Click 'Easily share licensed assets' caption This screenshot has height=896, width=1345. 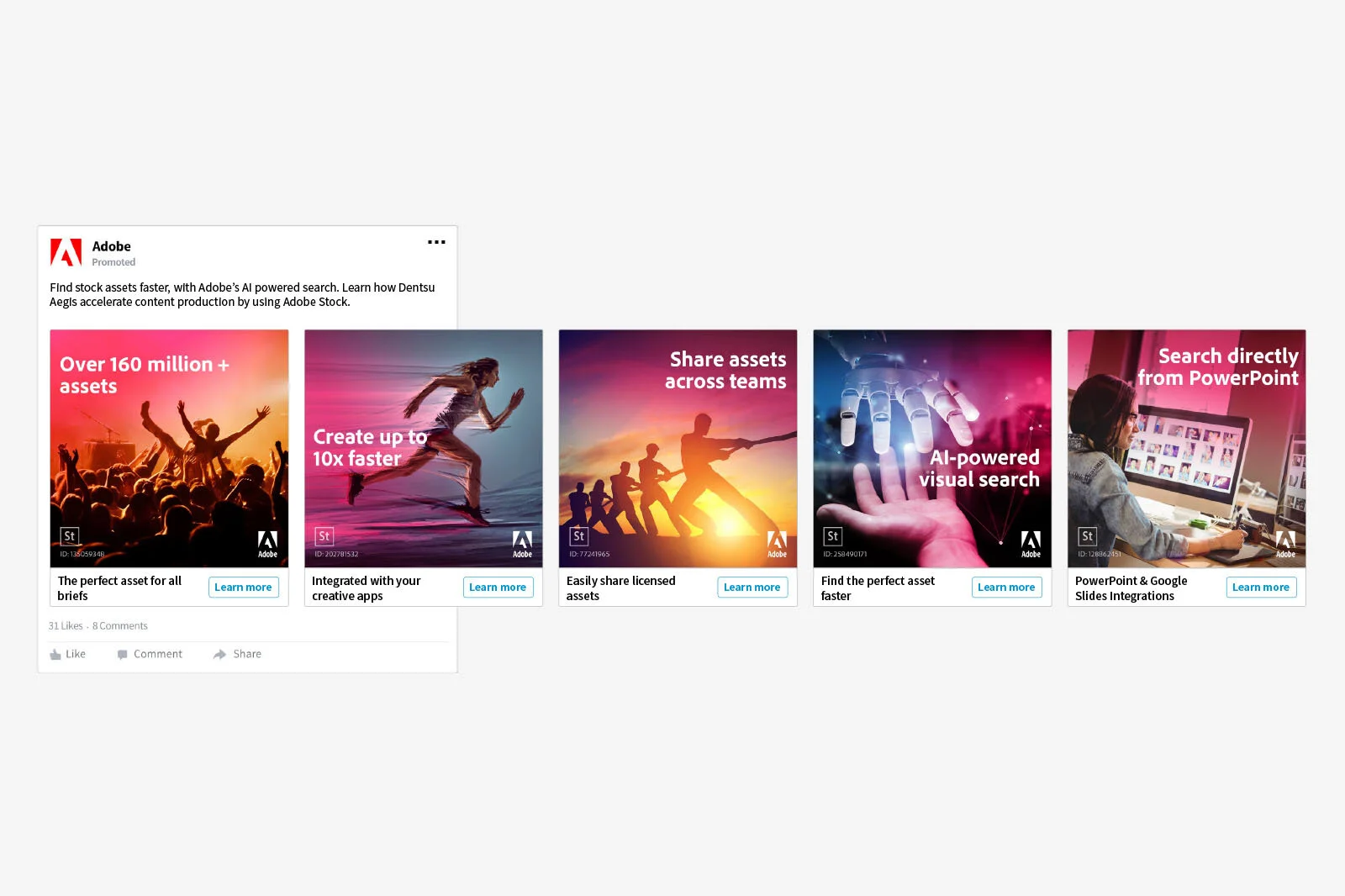point(621,588)
